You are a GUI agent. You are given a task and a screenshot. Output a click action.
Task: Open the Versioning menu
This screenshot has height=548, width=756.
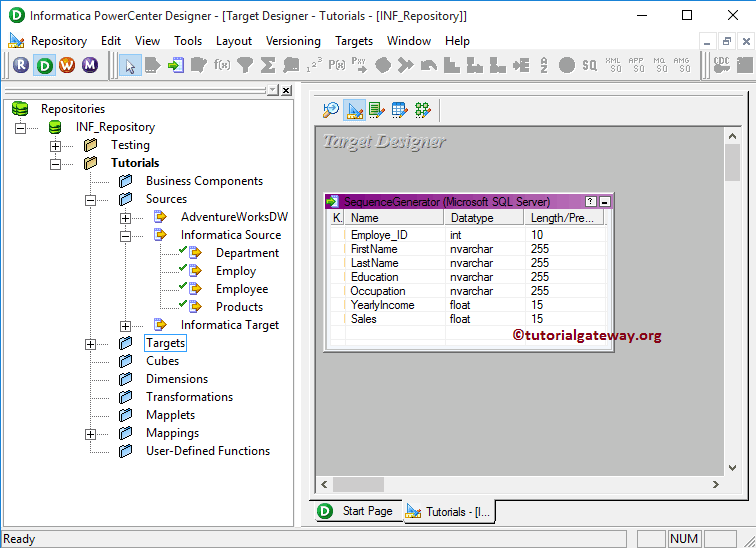293,41
